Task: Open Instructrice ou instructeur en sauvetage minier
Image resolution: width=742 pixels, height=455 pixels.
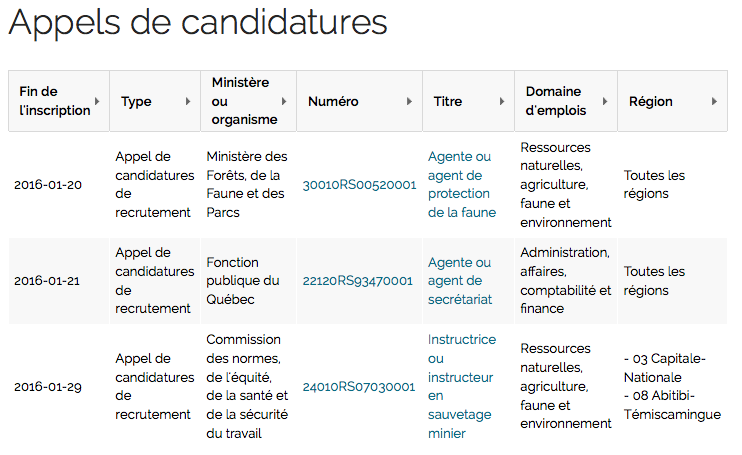Action: pyautogui.click(x=461, y=386)
